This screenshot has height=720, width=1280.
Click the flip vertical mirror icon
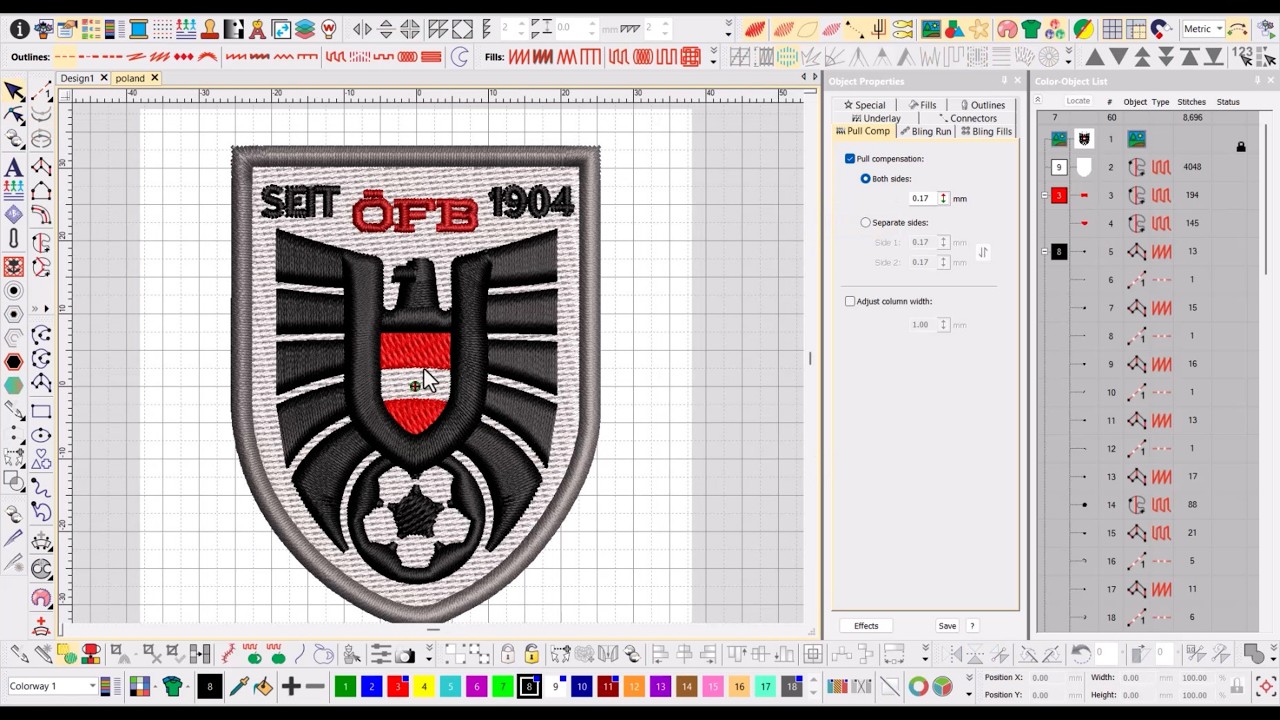coord(386,29)
